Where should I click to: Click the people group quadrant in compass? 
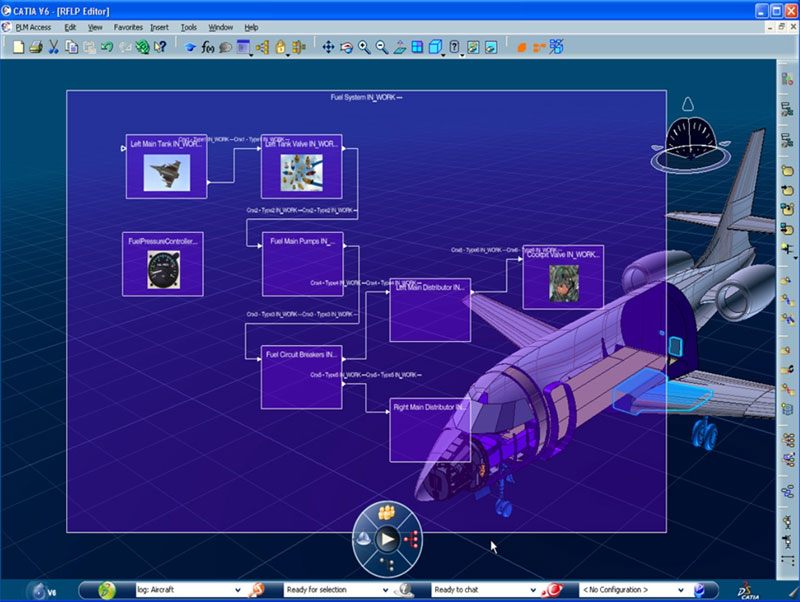387,512
